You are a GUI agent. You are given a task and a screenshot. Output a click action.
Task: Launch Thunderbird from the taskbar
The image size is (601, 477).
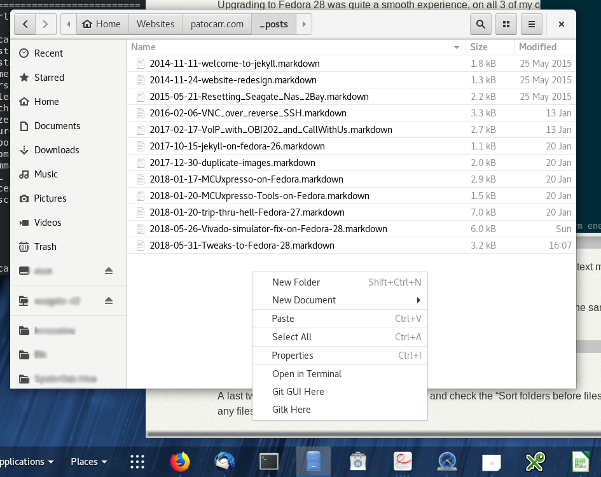[225, 462]
